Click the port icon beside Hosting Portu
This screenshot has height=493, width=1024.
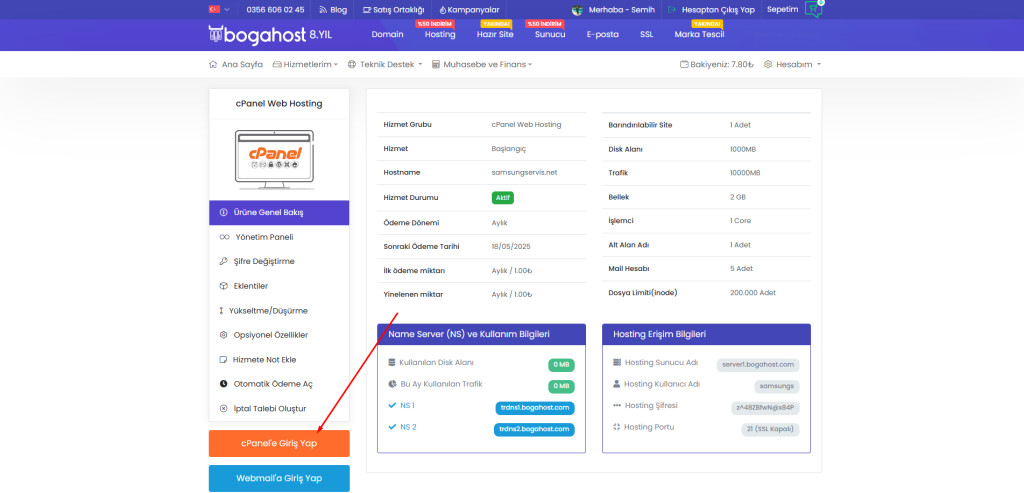[x=617, y=427]
